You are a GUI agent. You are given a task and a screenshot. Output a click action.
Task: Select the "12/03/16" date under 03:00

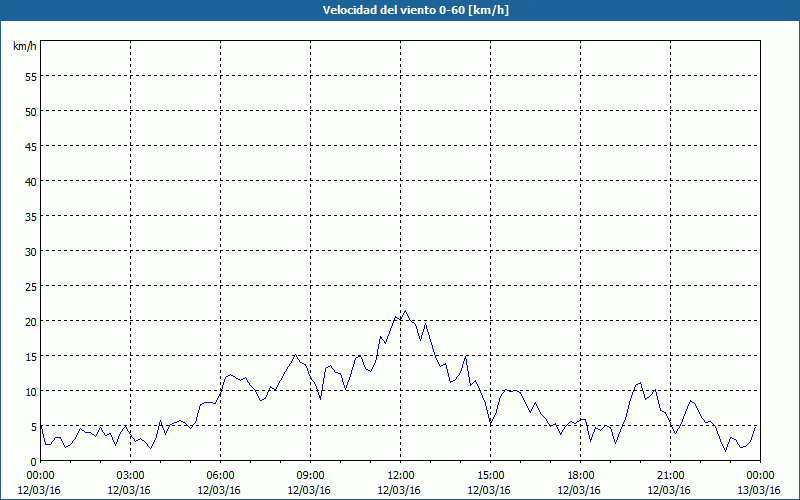click(129, 490)
